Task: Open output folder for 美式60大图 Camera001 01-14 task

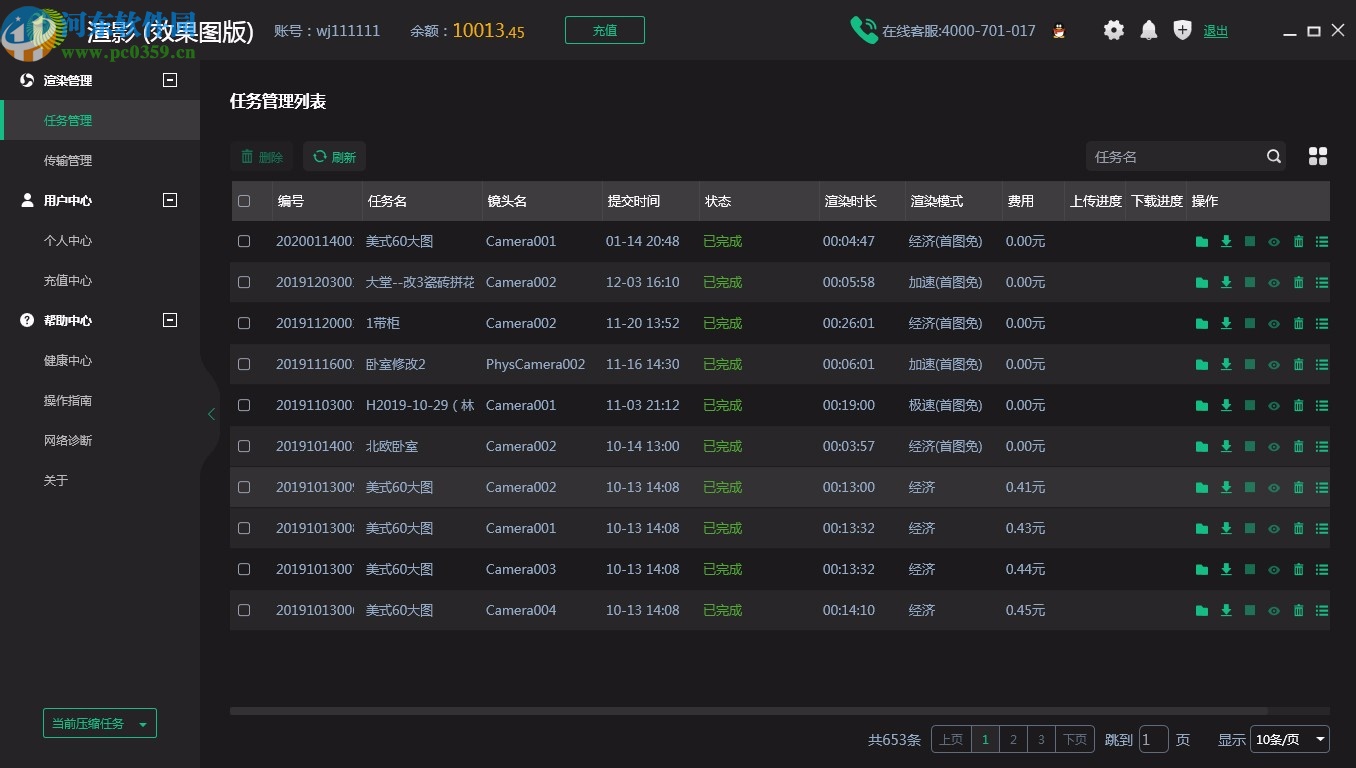Action: (1201, 242)
